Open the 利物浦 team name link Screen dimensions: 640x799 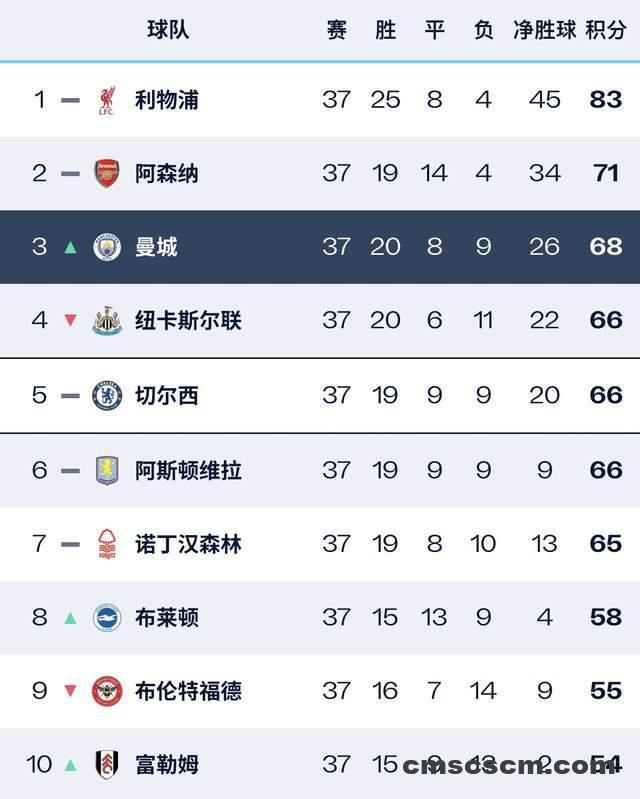(x=167, y=100)
